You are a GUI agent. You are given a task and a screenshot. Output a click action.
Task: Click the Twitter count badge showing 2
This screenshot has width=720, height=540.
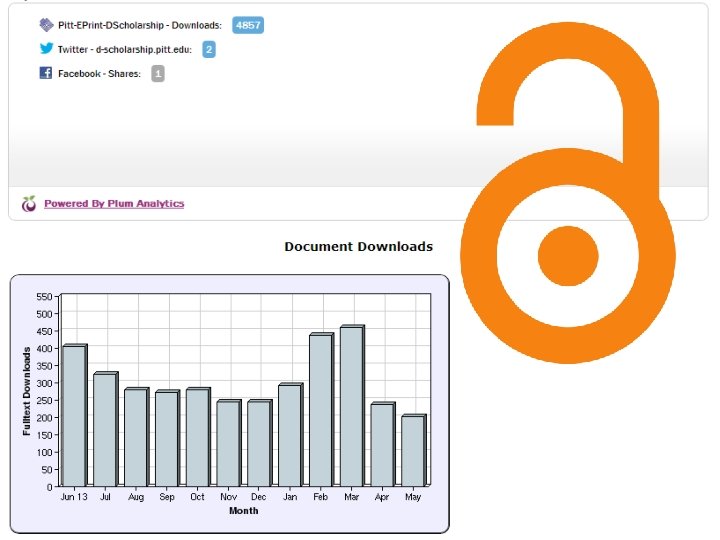pyautogui.click(x=209, y=49)
